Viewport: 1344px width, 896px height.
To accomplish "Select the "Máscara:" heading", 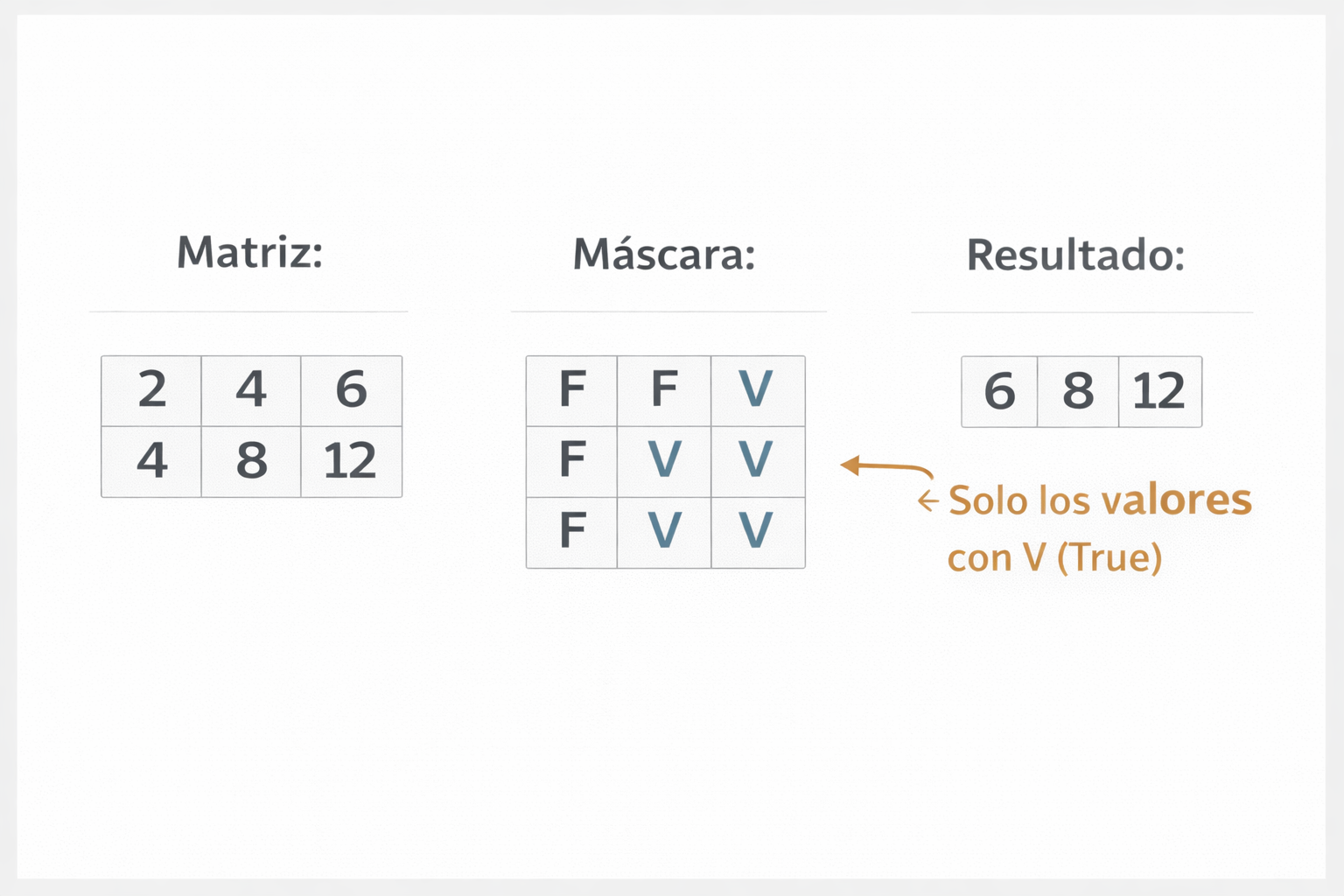I will click(664, 255).
